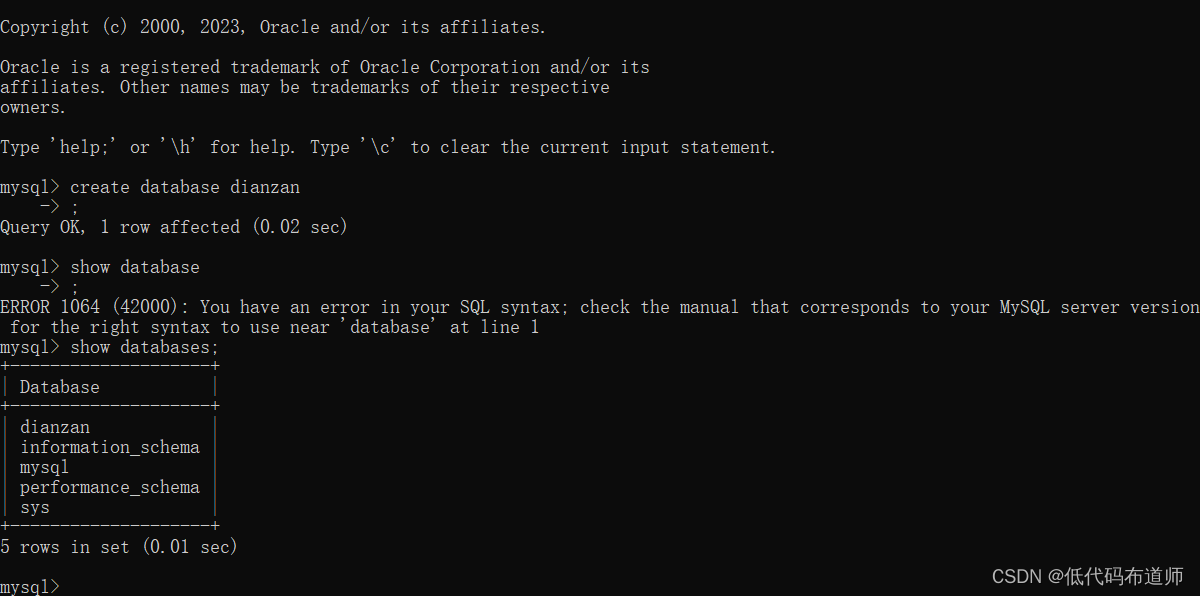This screenshot has width=1200, height=596.
Task: Click the '5 rows in set' result line
Action: [x=119, y=547]
